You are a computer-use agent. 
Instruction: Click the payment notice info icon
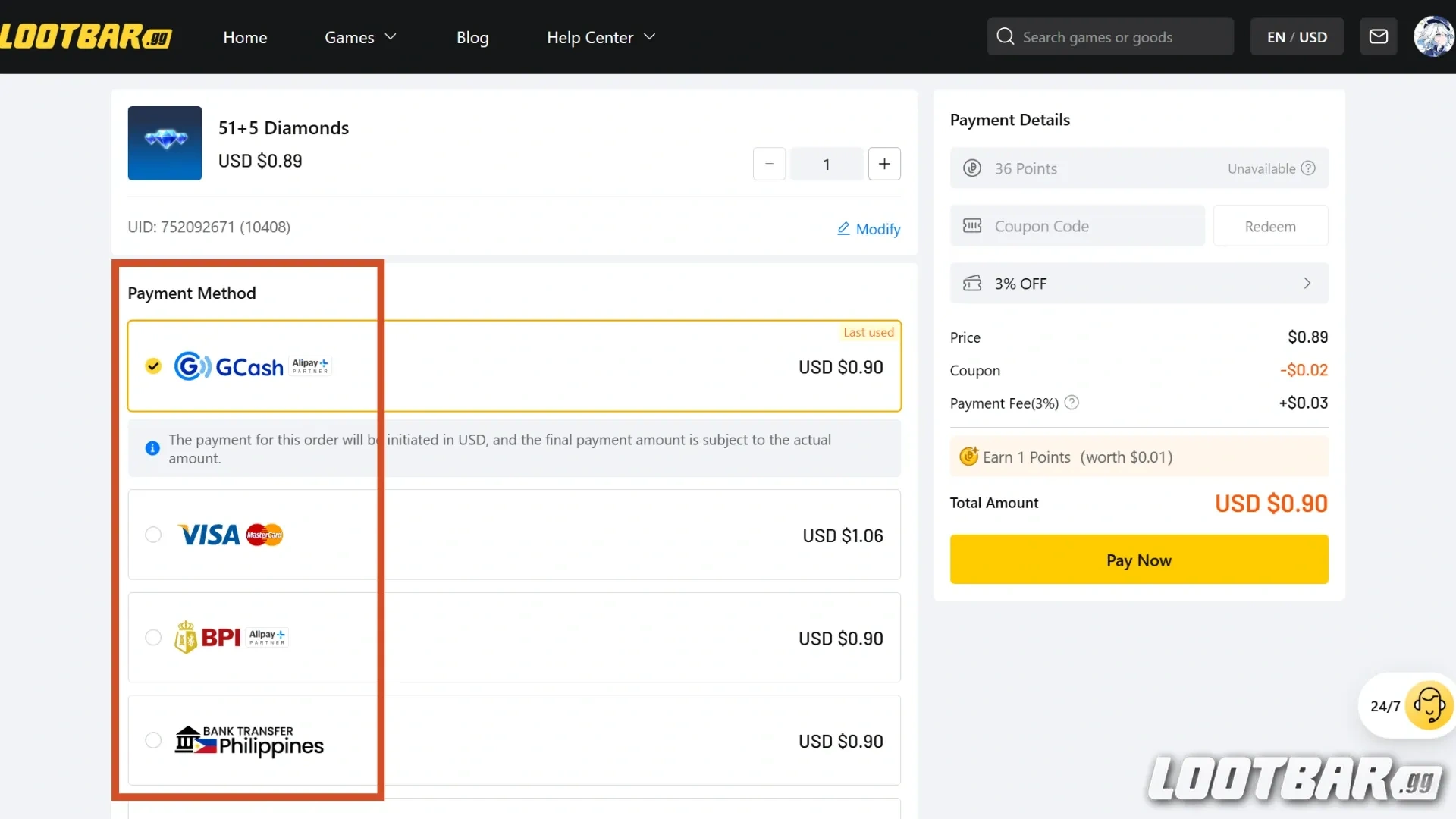pyautogui.click(x=152, y=448)
